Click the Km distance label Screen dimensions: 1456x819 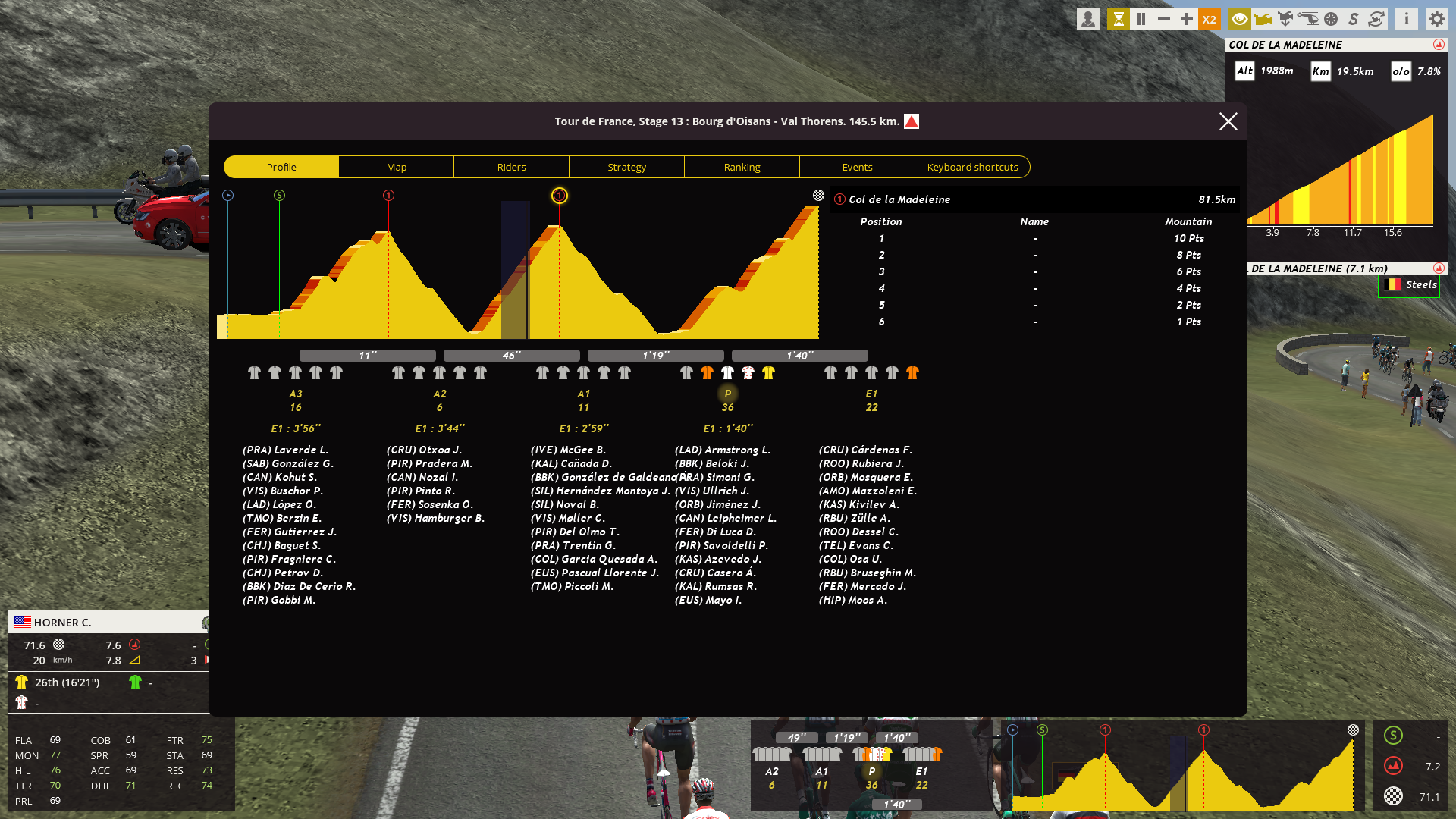(x=1320, y=71)
